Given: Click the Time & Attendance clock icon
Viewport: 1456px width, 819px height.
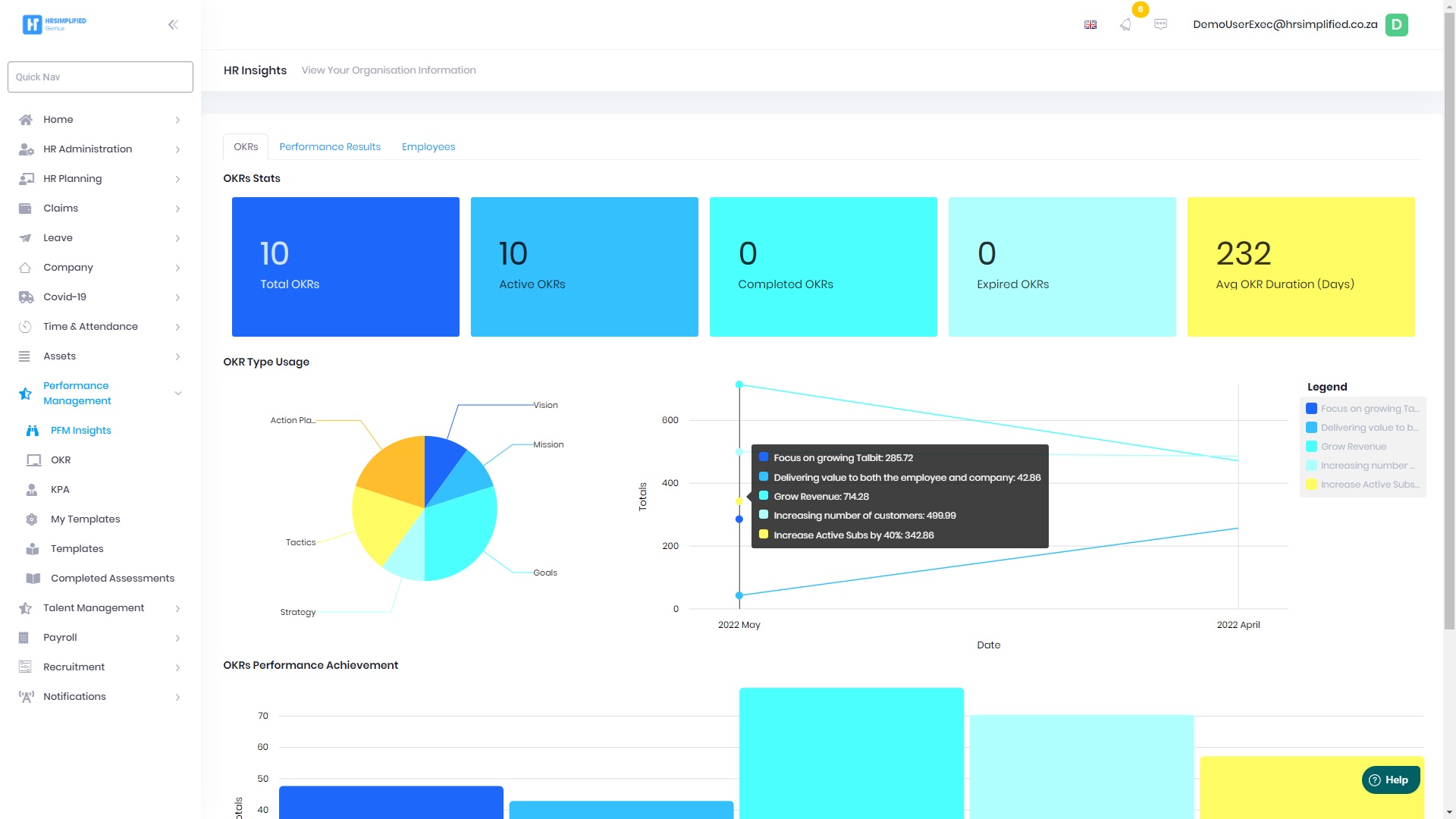Looking at the screenshot, I should [25, 326].
